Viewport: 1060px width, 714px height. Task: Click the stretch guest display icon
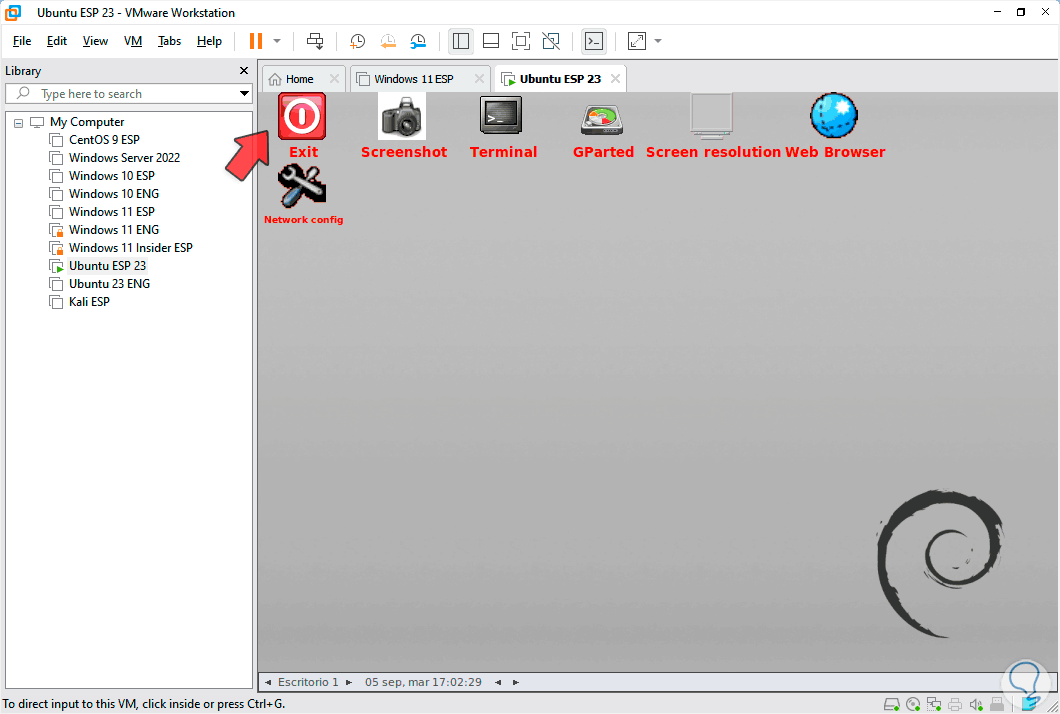point(637,41)
